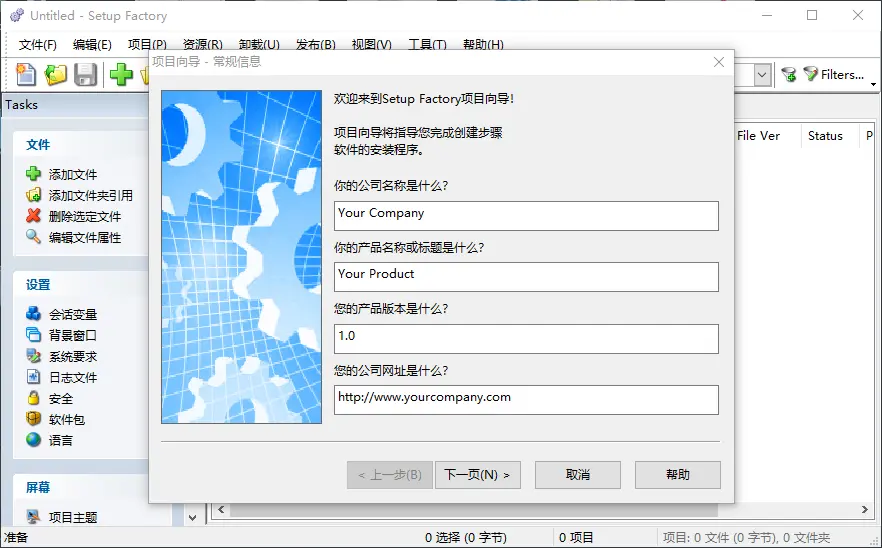
Task: Click the 编辑文件属性 task link
Action: (x=84, y=237)
